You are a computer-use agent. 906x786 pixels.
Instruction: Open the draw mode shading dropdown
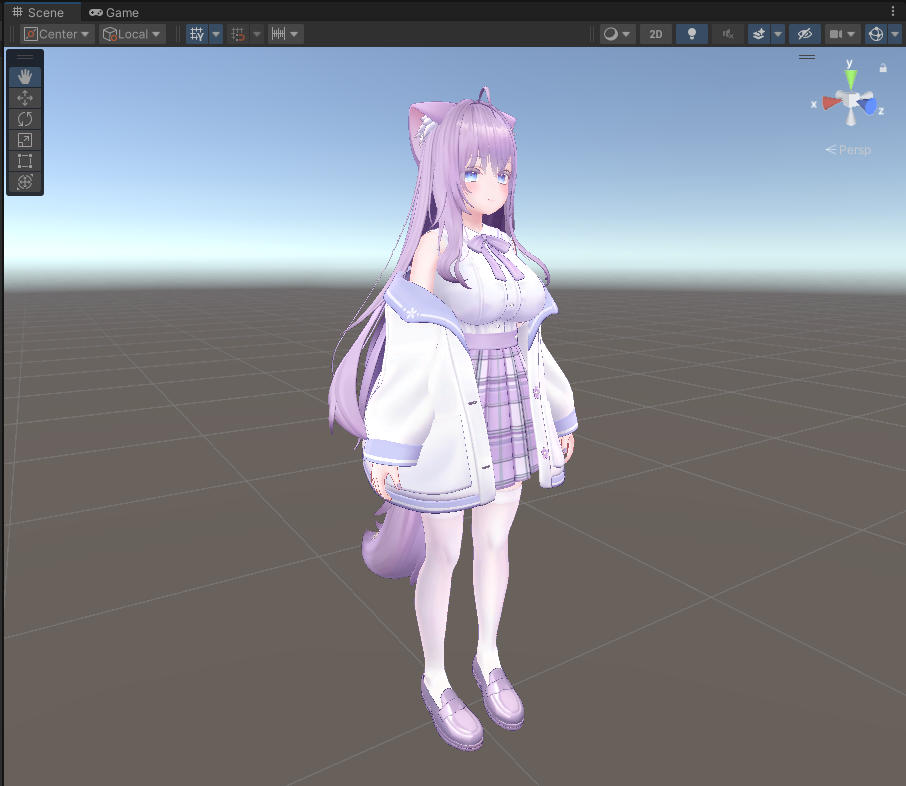(617, 34)
